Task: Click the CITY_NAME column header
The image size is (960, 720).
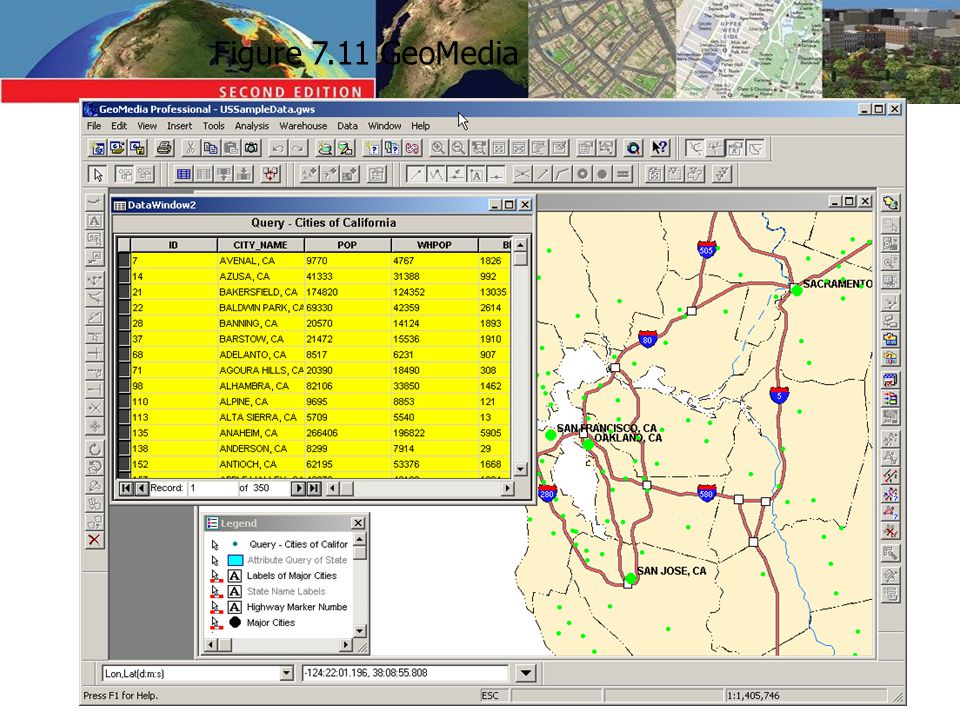Action: click(x=260, y=245)
